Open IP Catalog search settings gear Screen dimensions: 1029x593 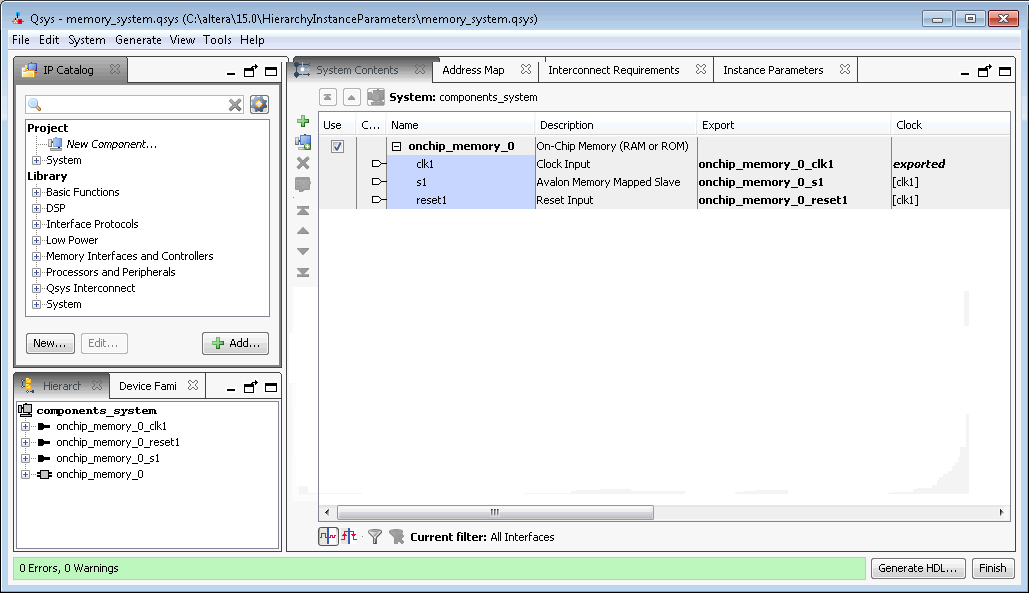point(259,104)
